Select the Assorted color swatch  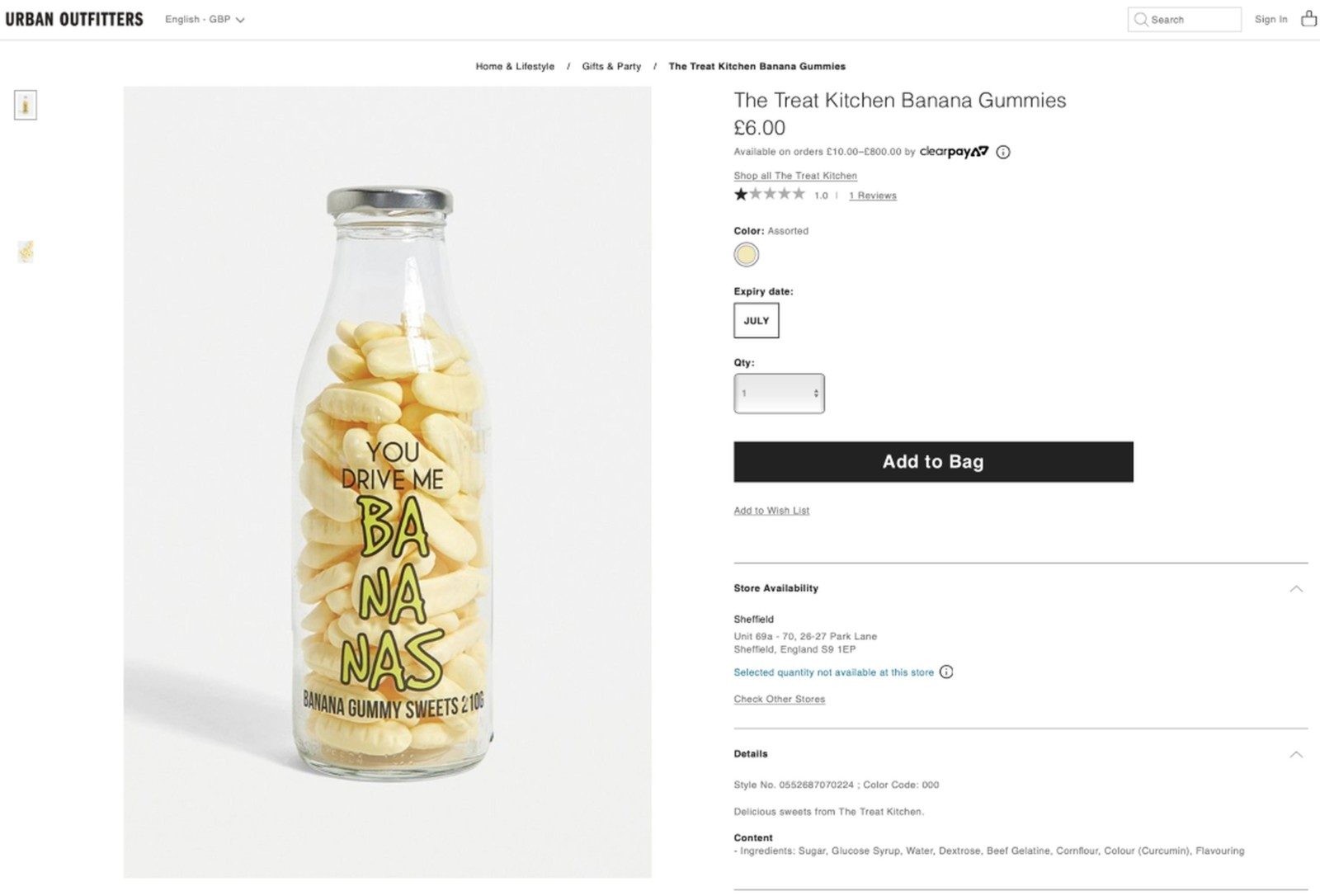click(746, 255)
